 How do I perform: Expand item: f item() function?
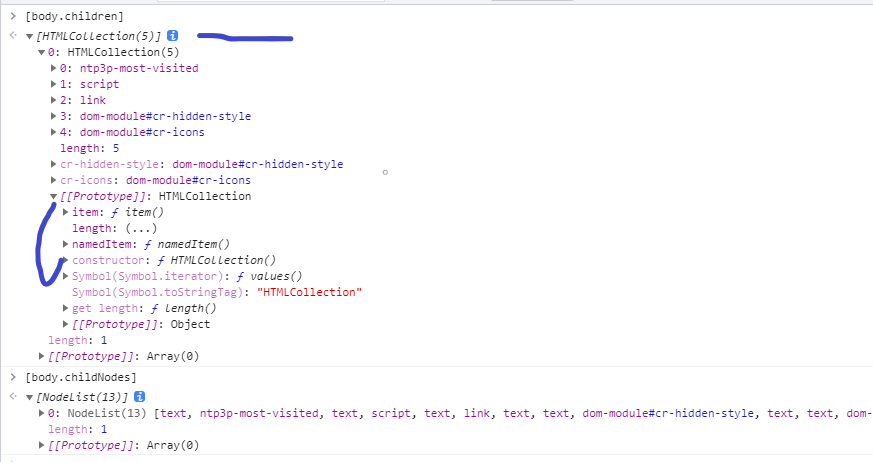tap(66, 212)
